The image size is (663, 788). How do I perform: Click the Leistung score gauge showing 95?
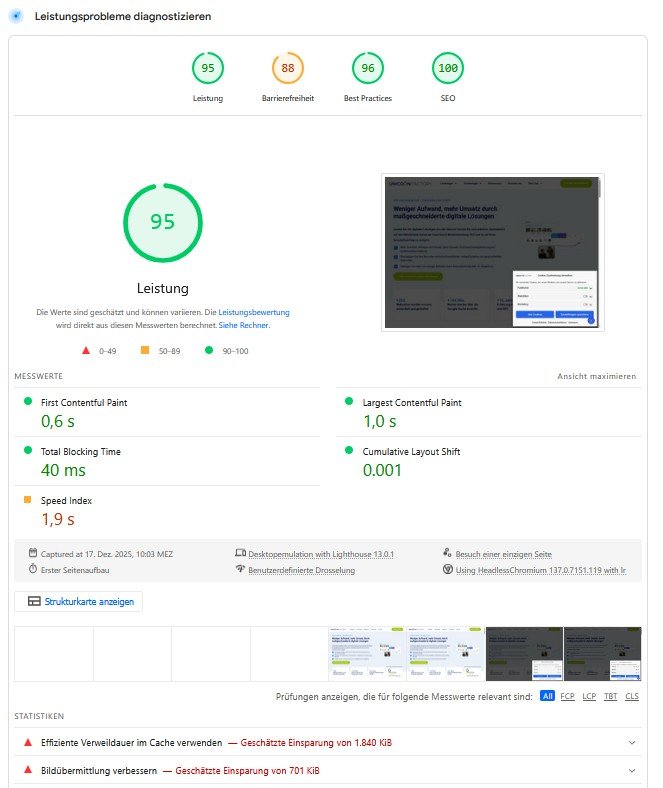(208, 69)
